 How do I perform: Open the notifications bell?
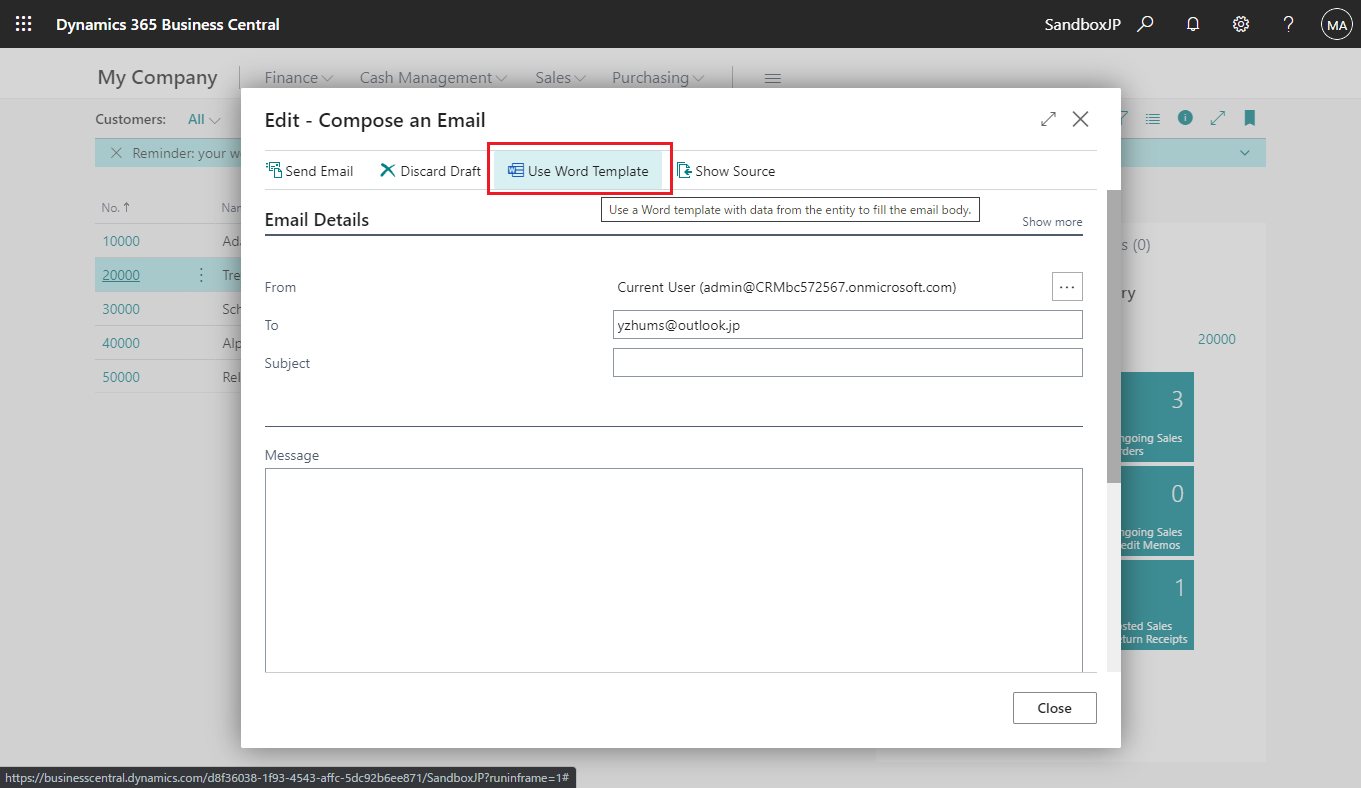[1192, 23]
